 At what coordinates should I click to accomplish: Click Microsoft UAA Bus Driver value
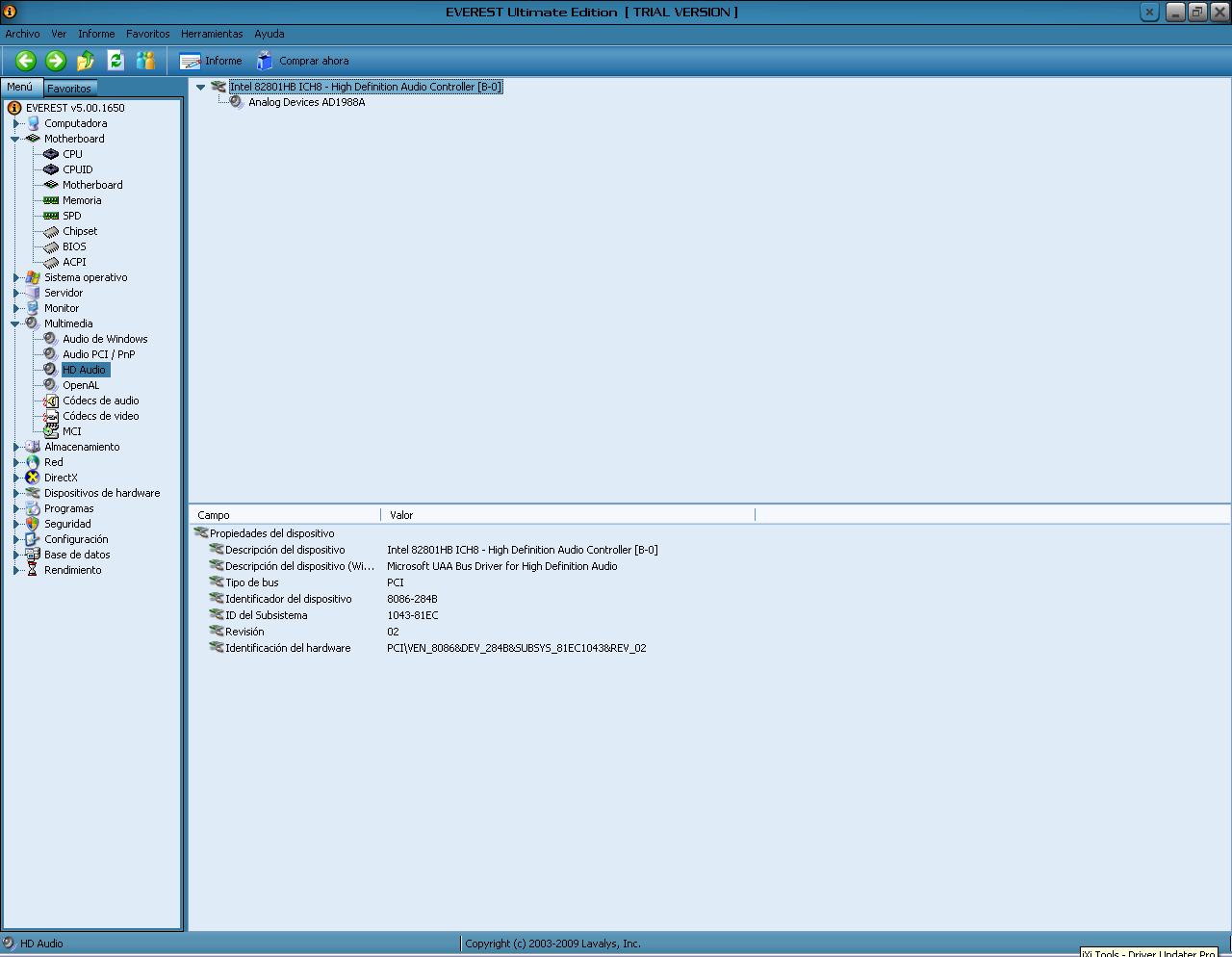coord(501,566)
